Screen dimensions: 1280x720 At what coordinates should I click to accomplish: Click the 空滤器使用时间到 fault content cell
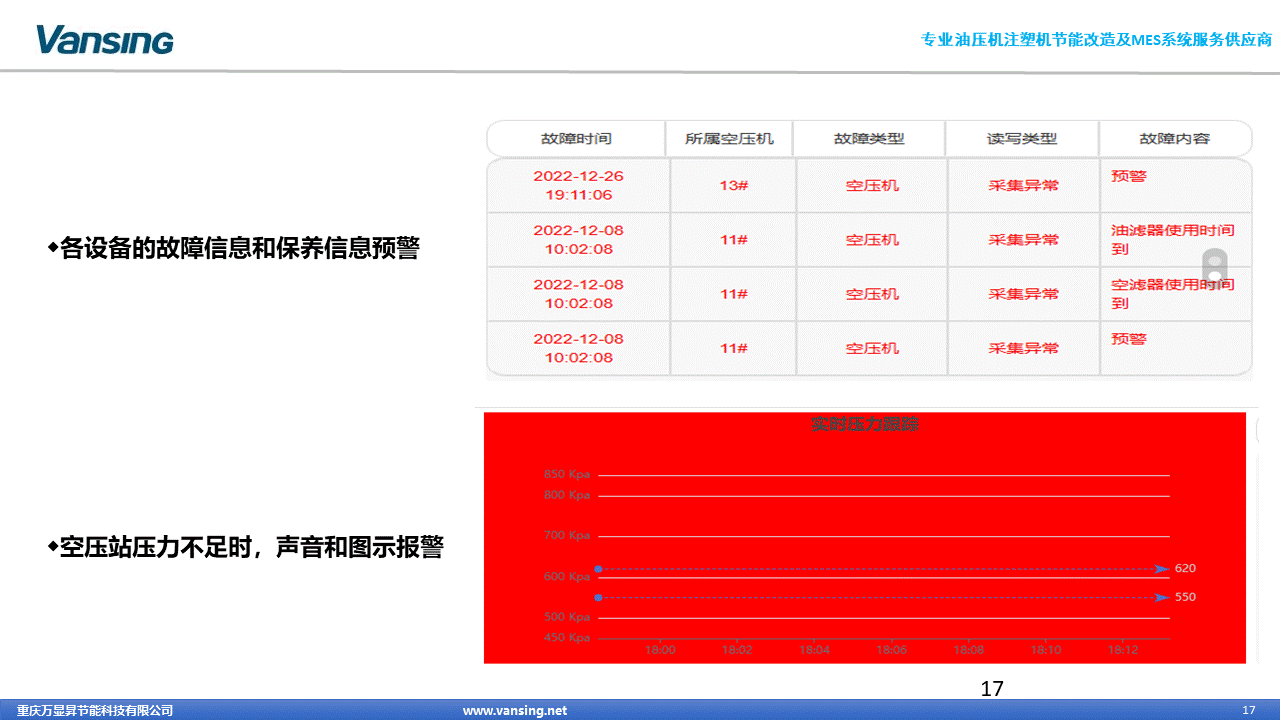(x=1172, y=293)
